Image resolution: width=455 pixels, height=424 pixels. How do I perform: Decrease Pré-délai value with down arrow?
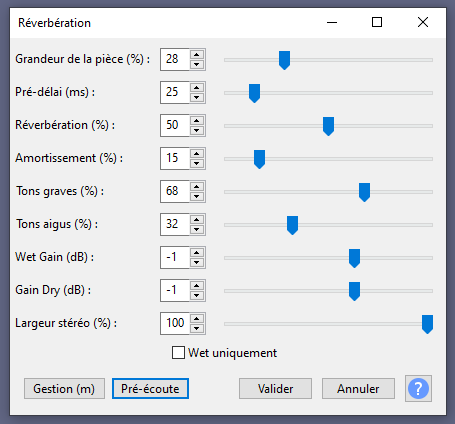coord(197,97)
